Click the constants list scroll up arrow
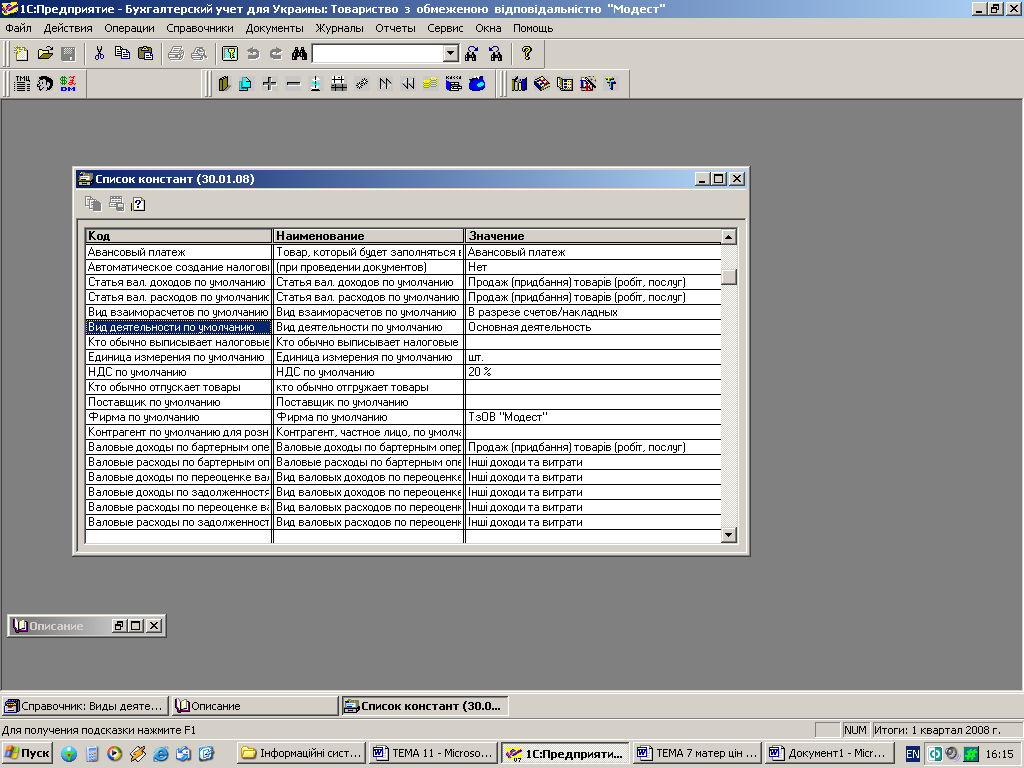The width and height of the screenshot is (1024, 768). 729,236
